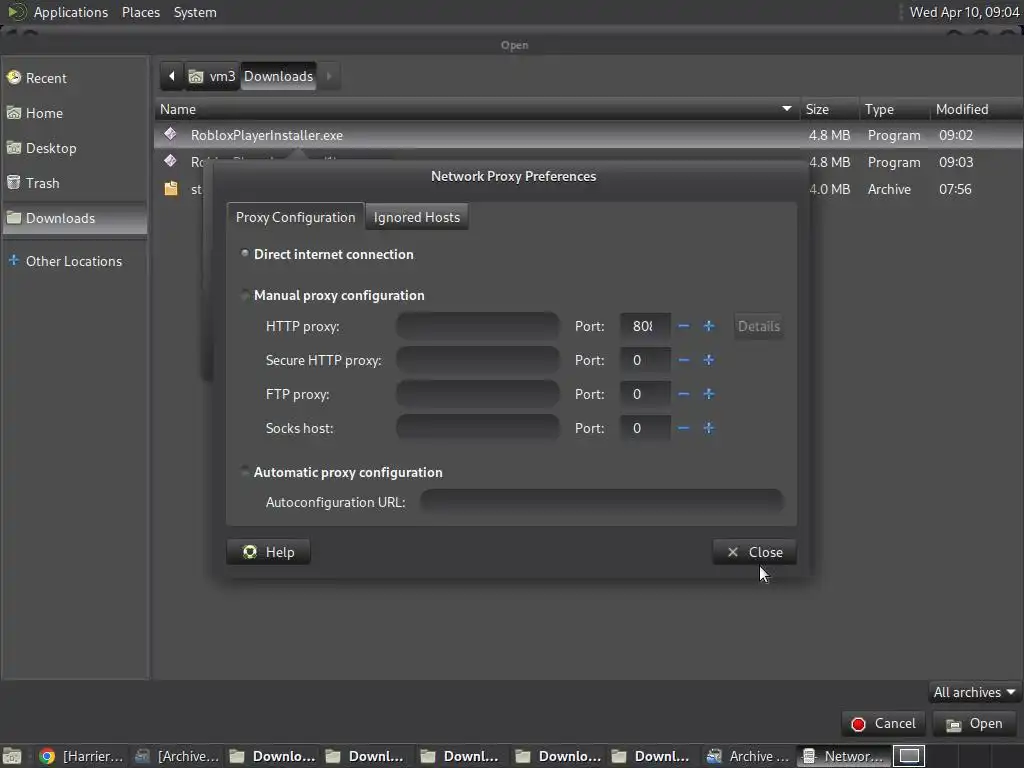1024x768 pixels.
Task: Click the path bar back arrow
Action: tap(172, 76)
